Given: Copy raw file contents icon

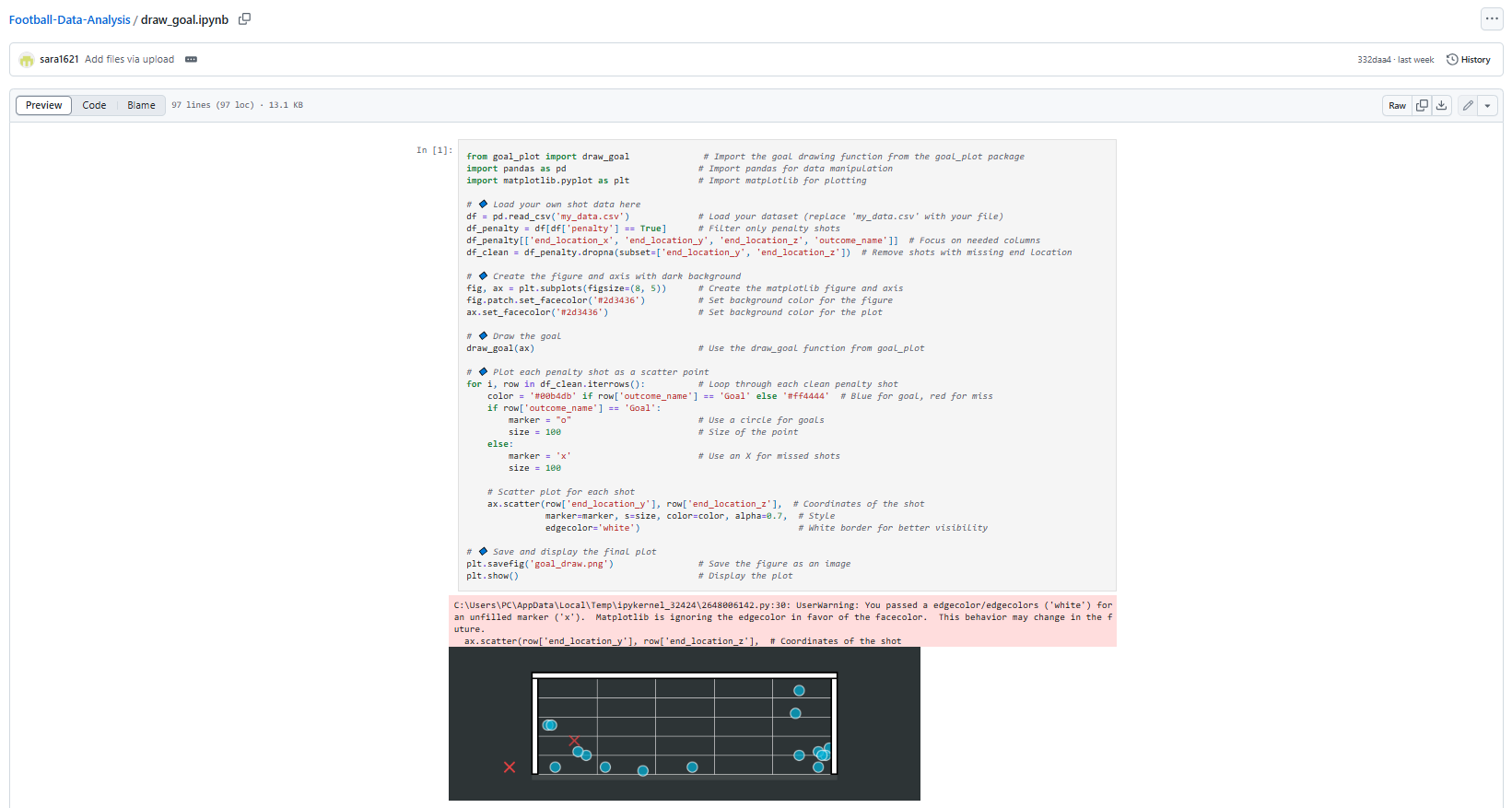Looking at the screenshot, I should coord(1422,106).
